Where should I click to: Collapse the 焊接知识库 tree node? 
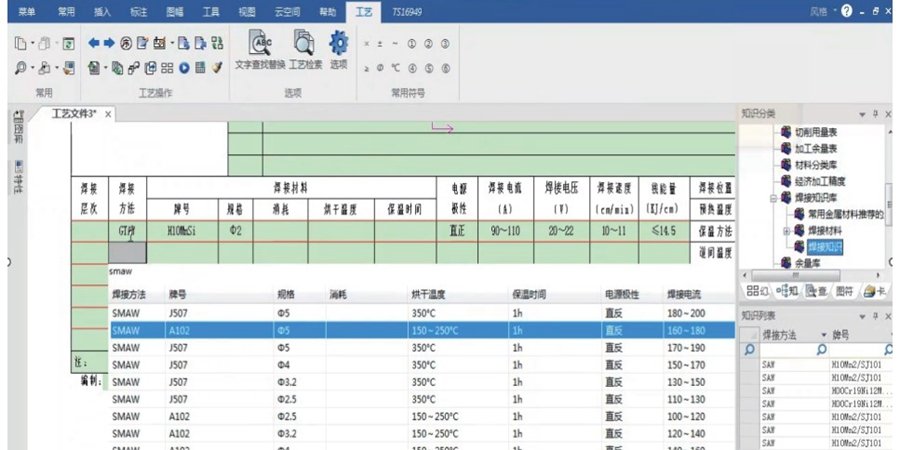pos(775,198)
